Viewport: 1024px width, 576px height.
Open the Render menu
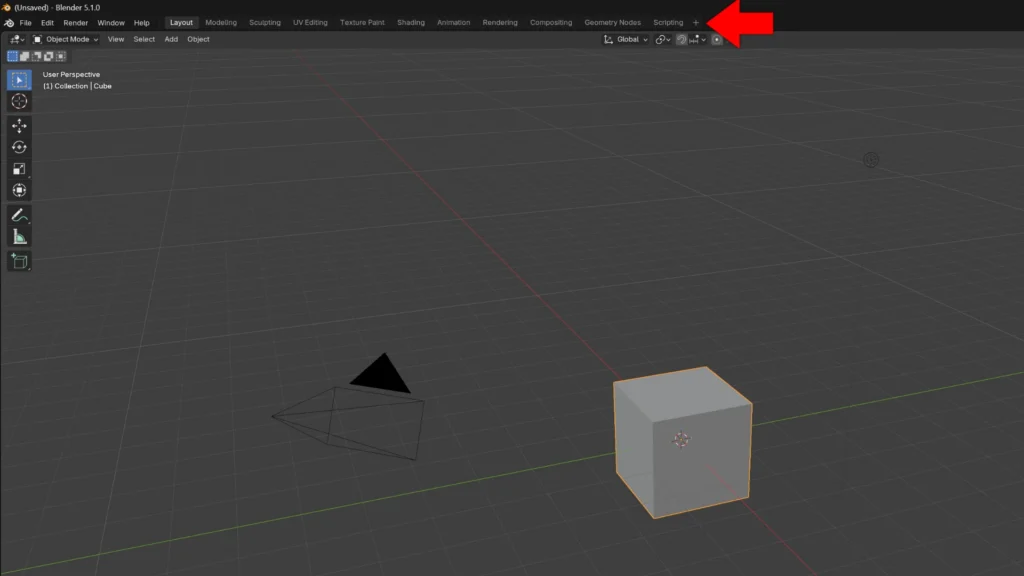coord(76,23)
